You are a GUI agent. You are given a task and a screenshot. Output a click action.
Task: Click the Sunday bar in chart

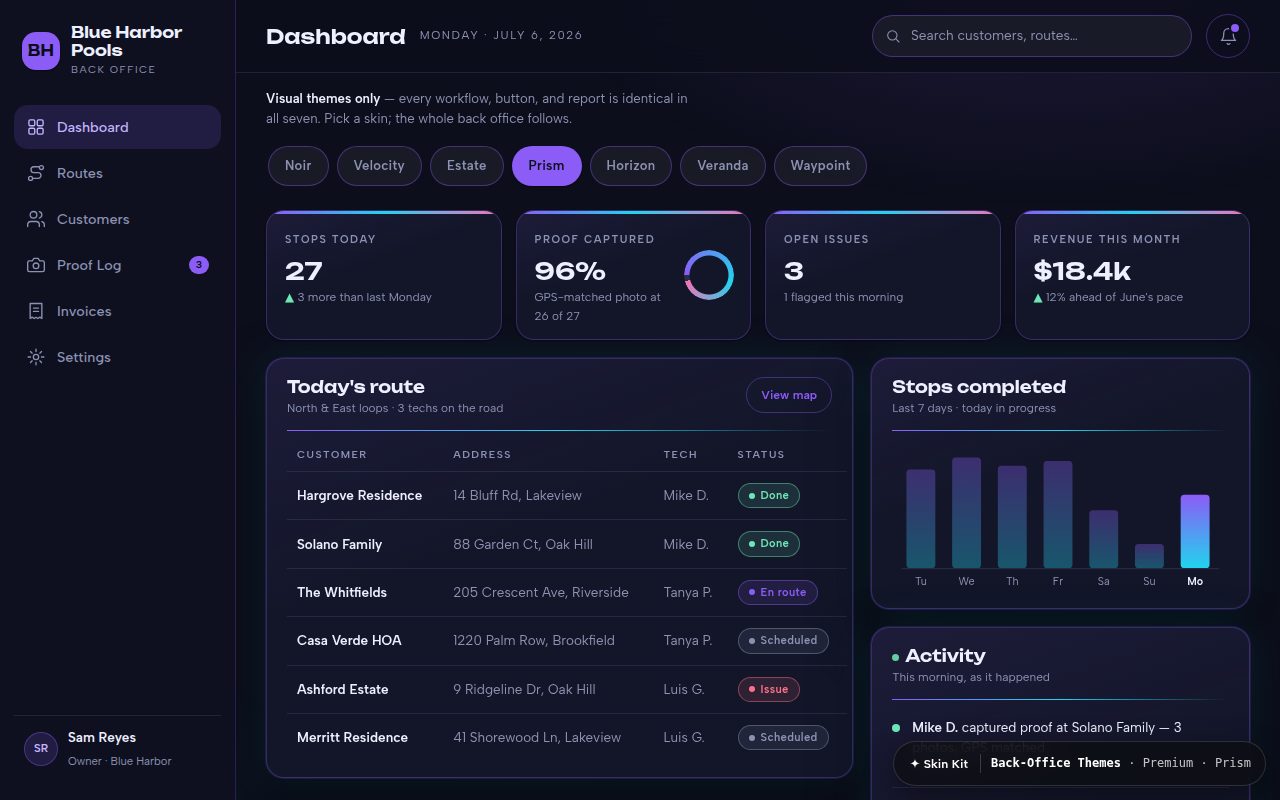1149,556
